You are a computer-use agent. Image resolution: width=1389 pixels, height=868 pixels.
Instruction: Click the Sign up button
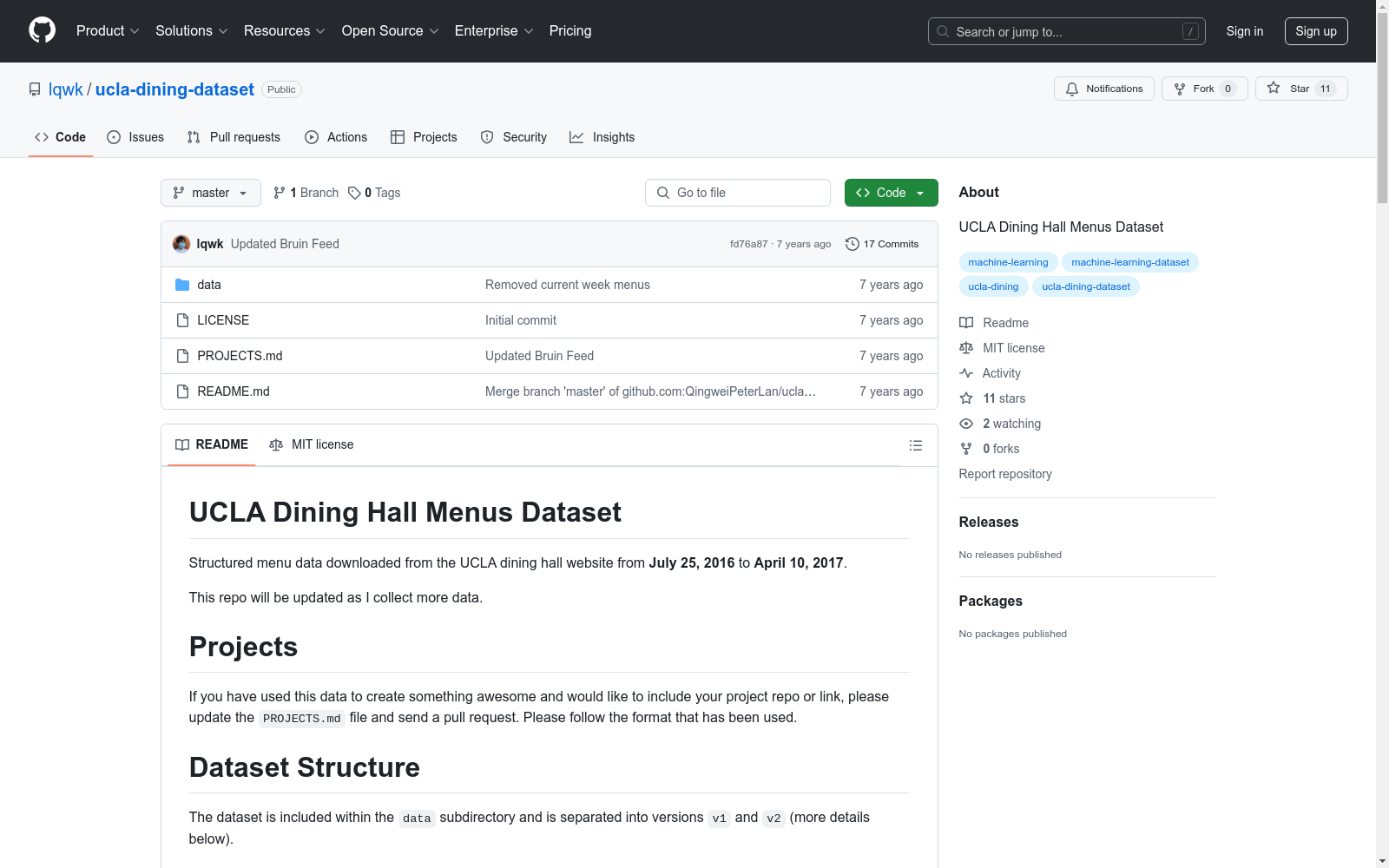click(1316, 31)
